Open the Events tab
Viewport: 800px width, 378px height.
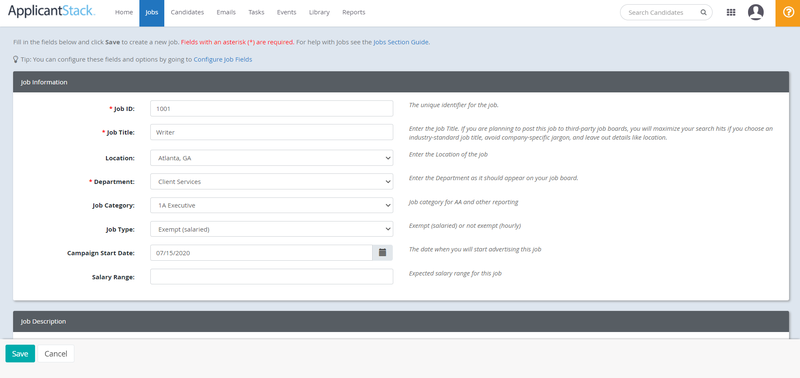pos(286,13)
